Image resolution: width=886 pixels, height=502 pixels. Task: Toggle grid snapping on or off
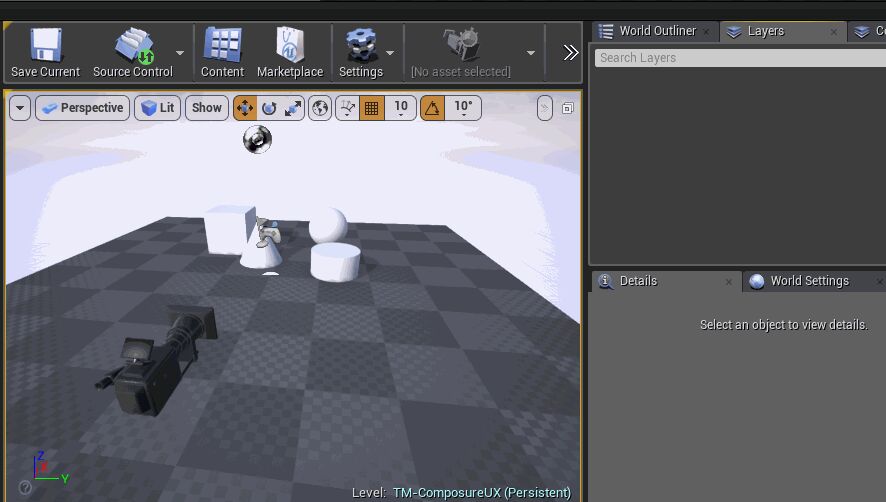point(372,108)
